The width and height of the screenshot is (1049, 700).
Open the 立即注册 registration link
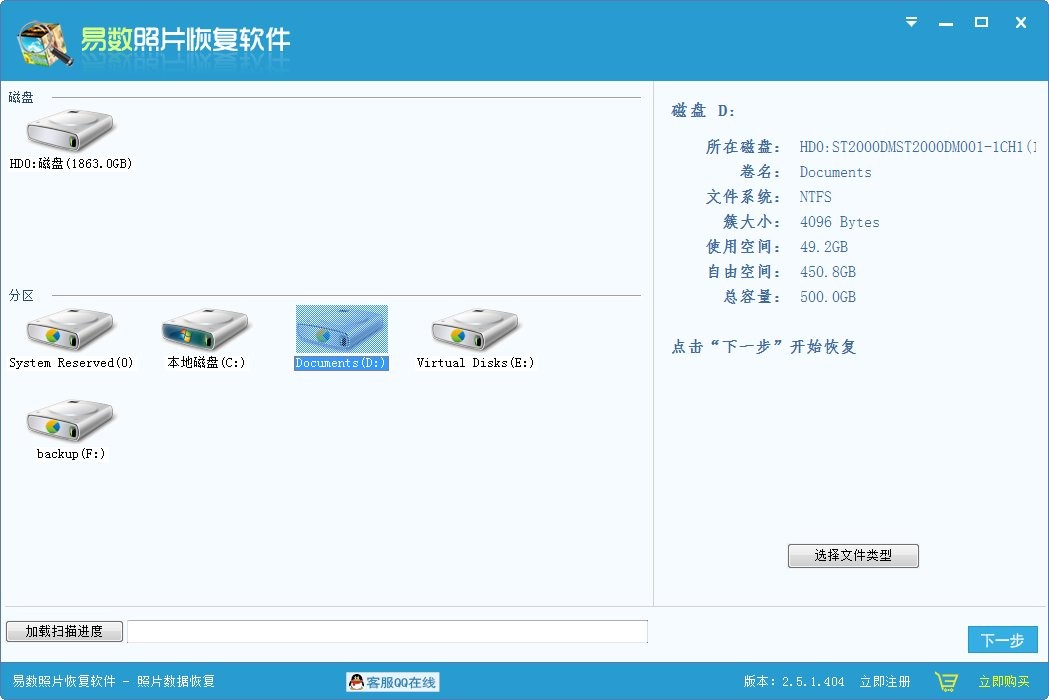884,681
